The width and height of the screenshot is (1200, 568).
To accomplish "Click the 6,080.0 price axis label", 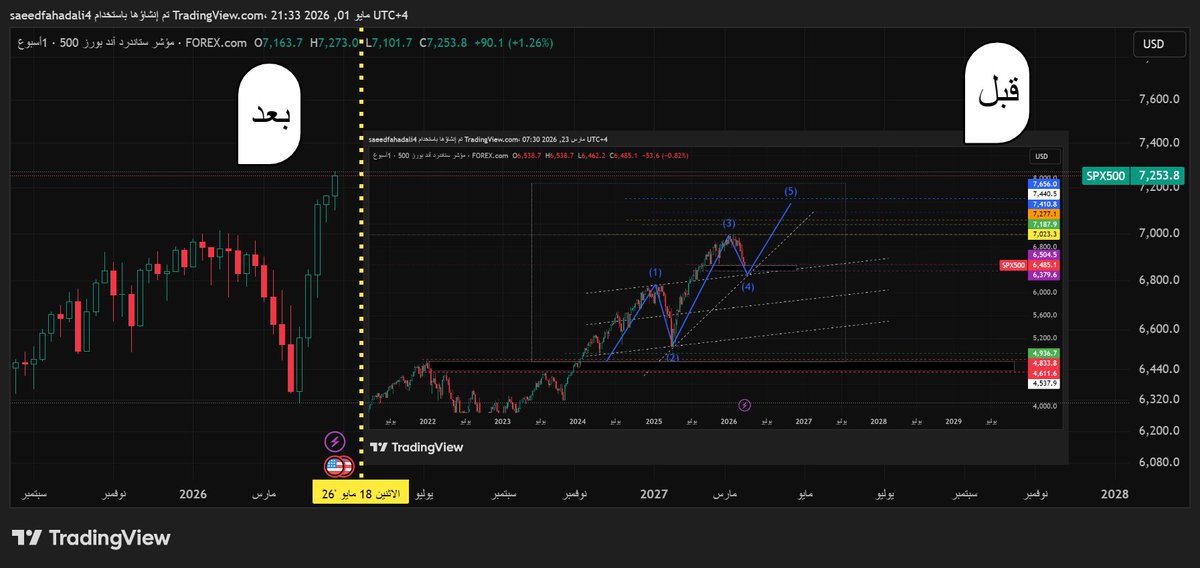I will coord(1158,462).
